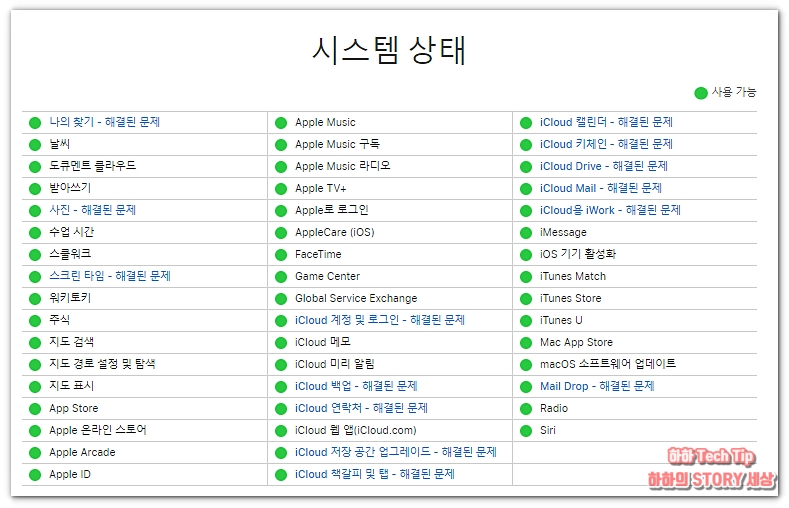Image resolution: width=789 pixels, height=508 pixels.
Task: Click the 지도 표시 entry
Action: click(x=71, y=386)
